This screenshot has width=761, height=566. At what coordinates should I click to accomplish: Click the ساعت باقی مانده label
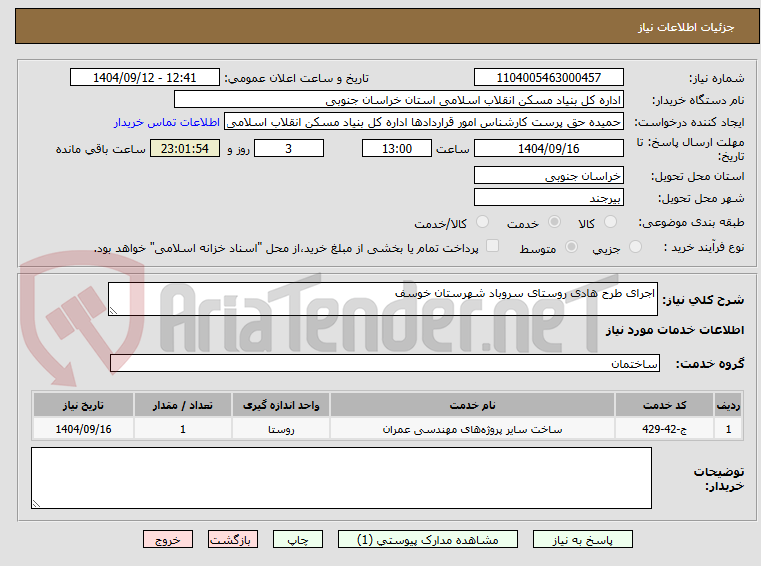(100, 150)
